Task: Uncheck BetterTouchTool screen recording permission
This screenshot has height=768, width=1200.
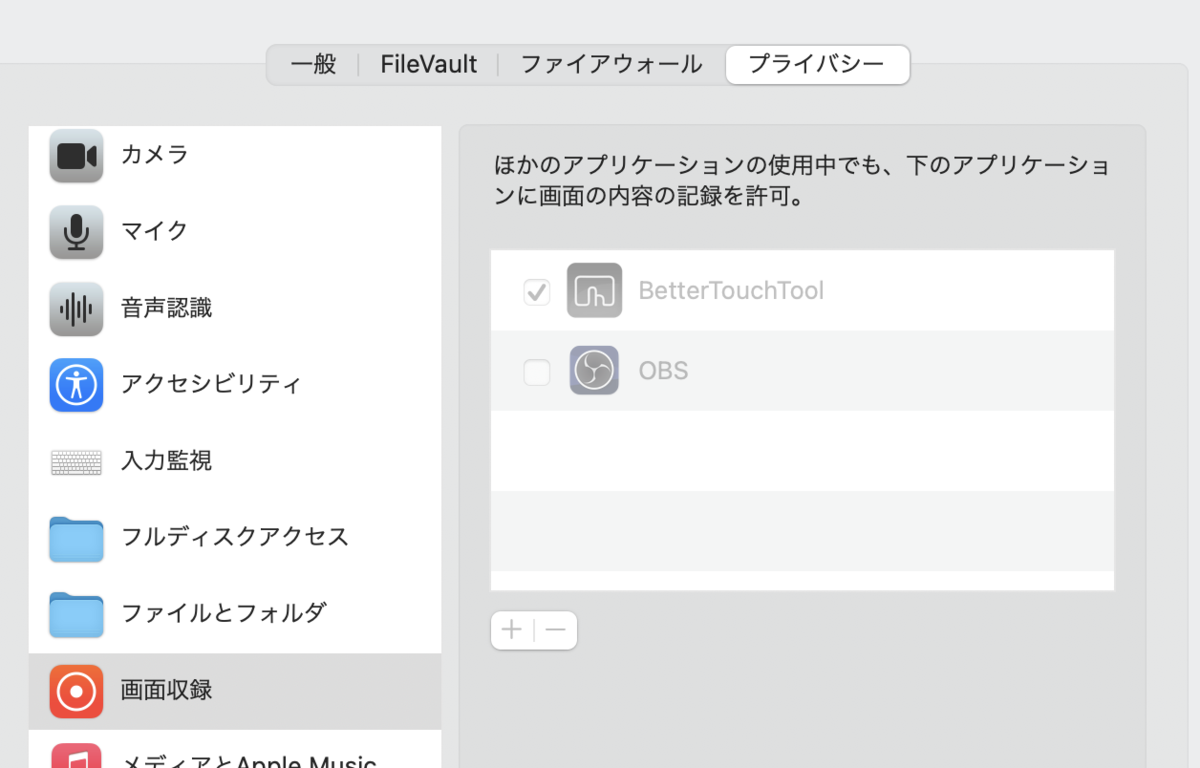Action: 536,290
